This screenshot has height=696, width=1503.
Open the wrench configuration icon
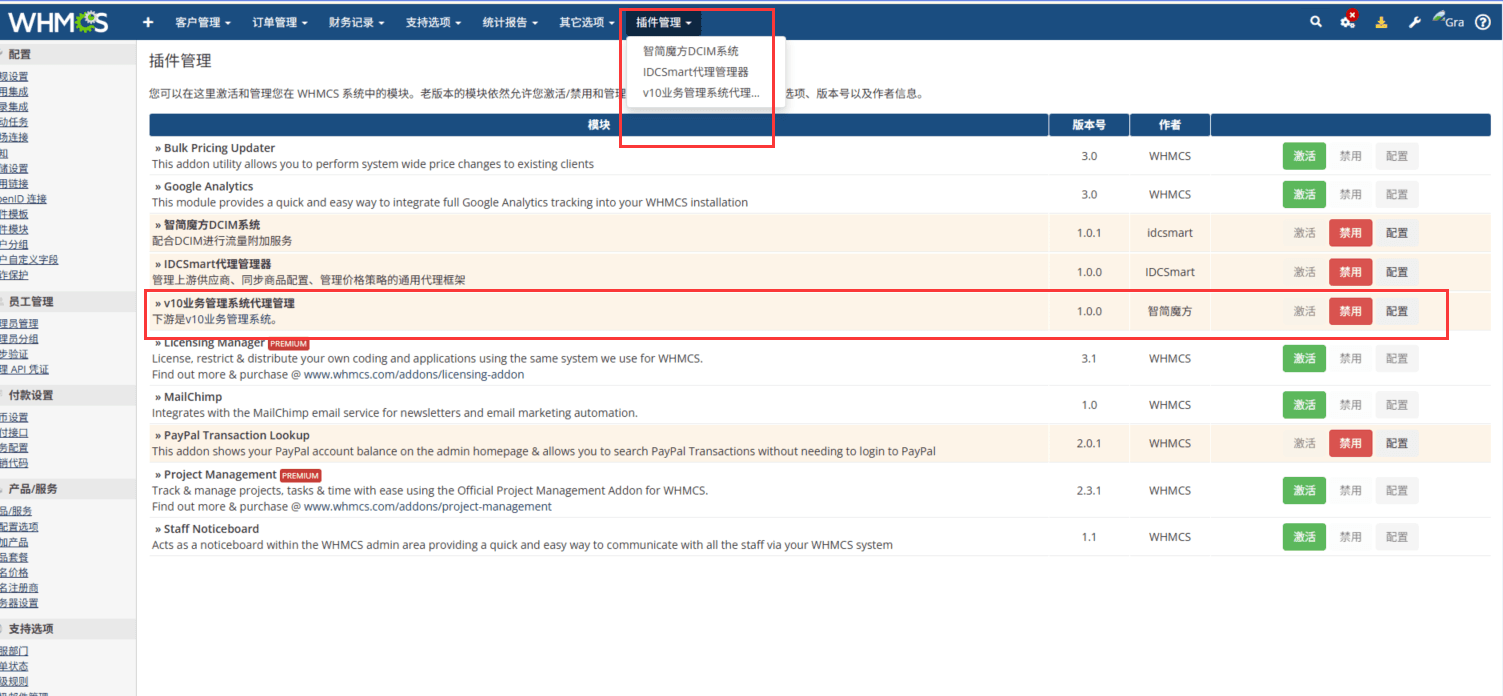pyautogui.click(x=1414, y=22)
